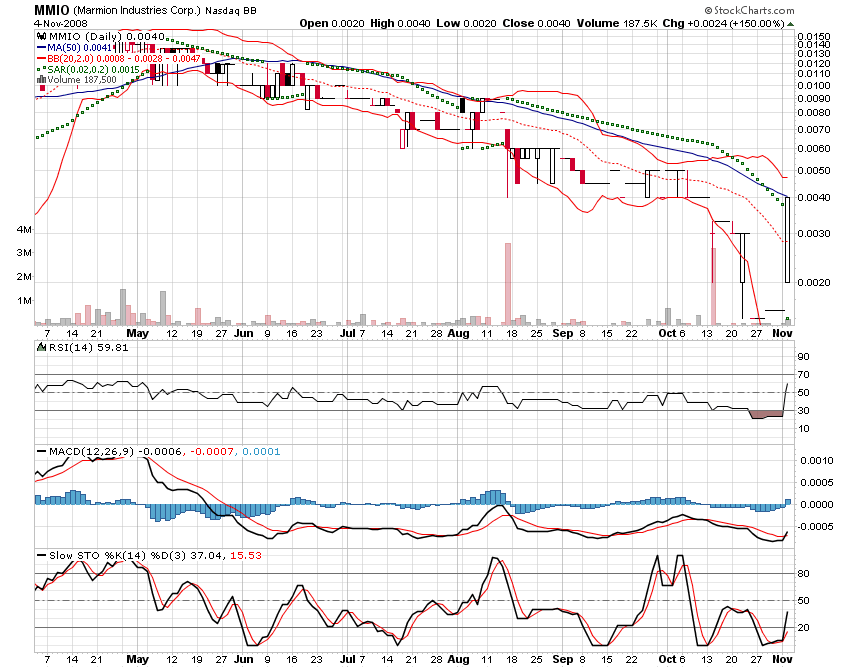This screenshot has height=668, width=850.
Task: Click the Jul label on the bottom axis
Action: 347,660
